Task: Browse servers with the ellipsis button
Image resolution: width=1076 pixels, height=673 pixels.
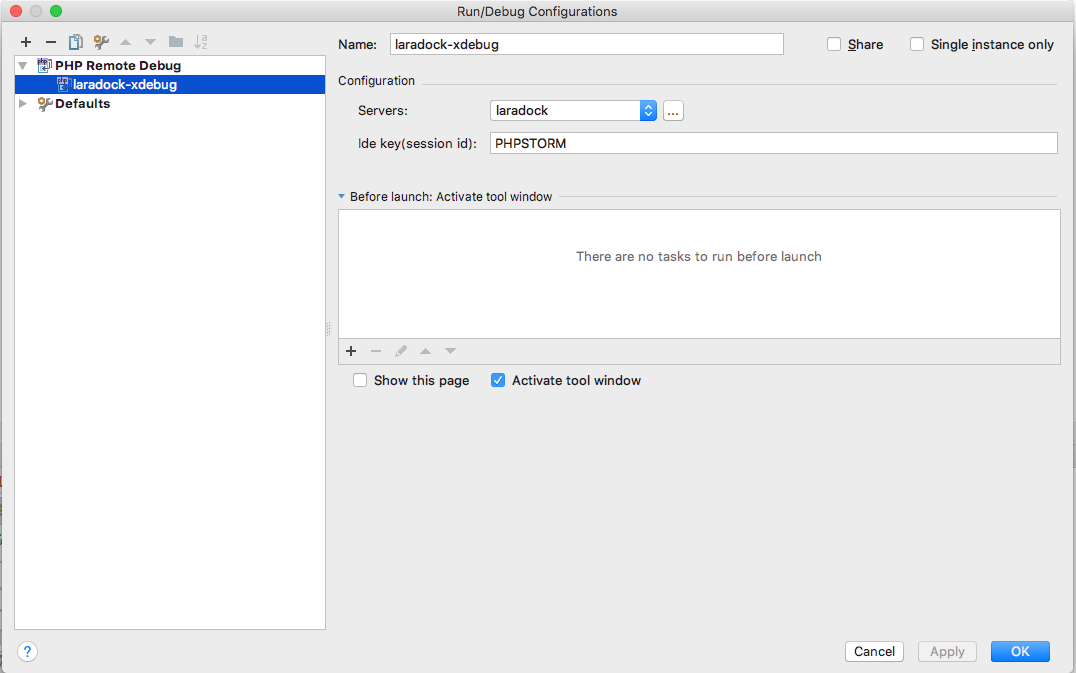Action: [672, 111]
